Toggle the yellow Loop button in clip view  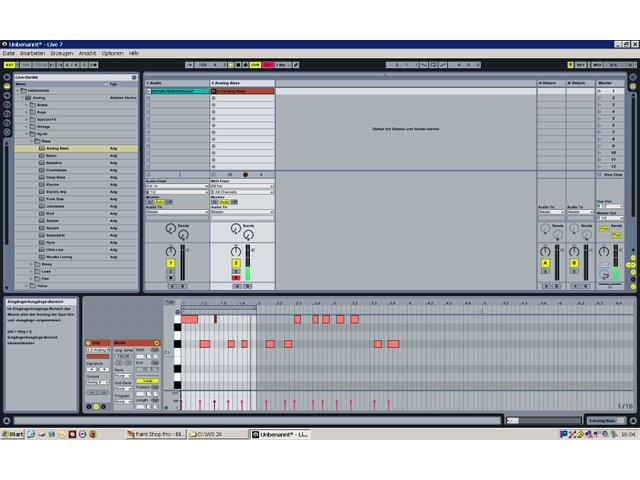tap(147, 380)
